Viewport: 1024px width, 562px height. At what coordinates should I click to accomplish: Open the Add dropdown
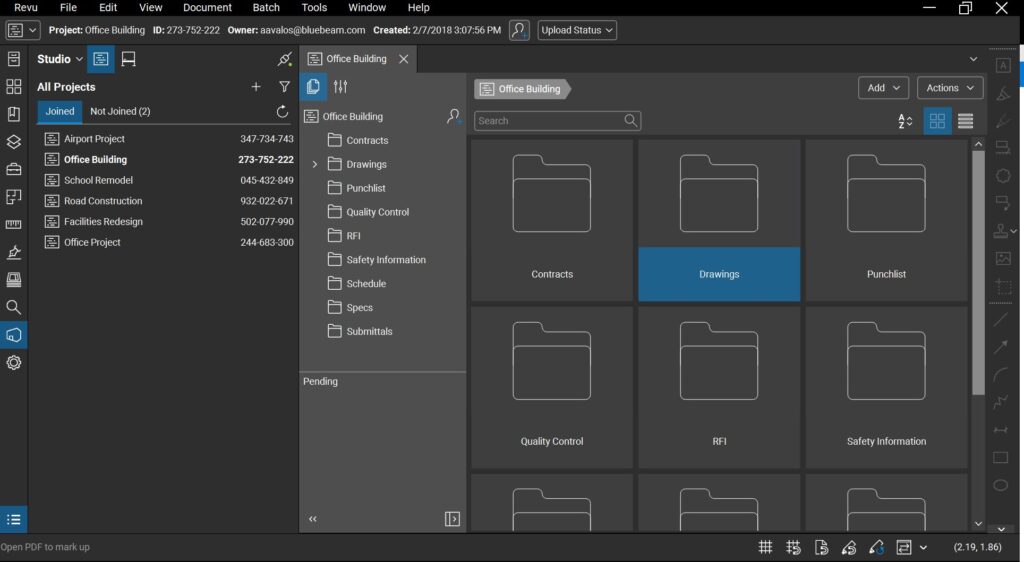pyautogui.click(x=883, y=88)
